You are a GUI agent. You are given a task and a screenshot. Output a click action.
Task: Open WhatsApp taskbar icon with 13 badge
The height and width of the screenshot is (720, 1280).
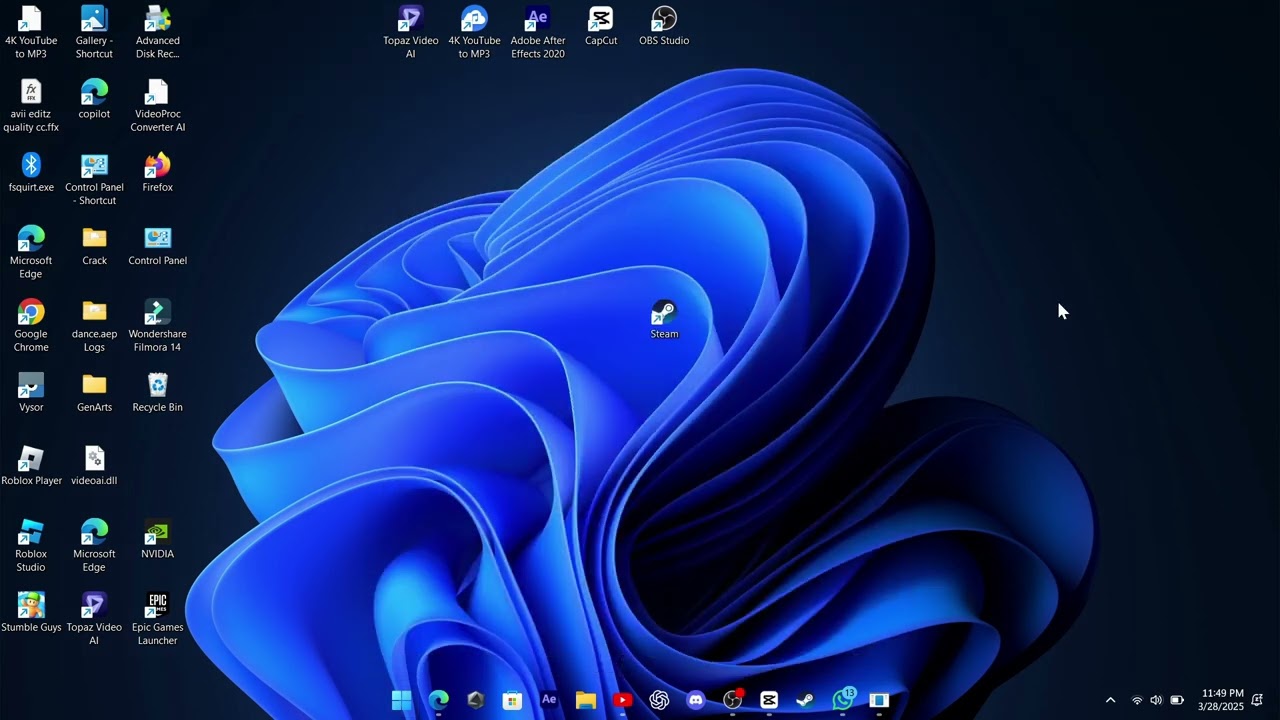pyautogui.click(x=843, y=699)
